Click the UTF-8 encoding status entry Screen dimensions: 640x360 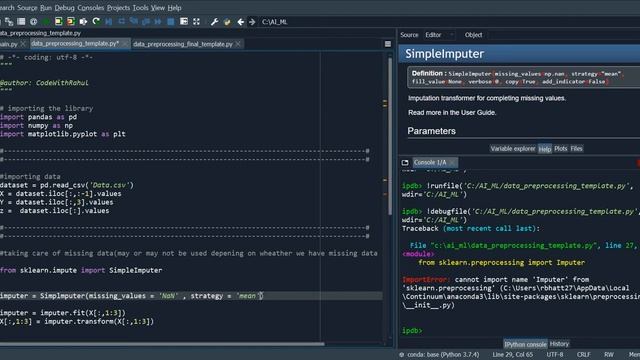point(555,355)
